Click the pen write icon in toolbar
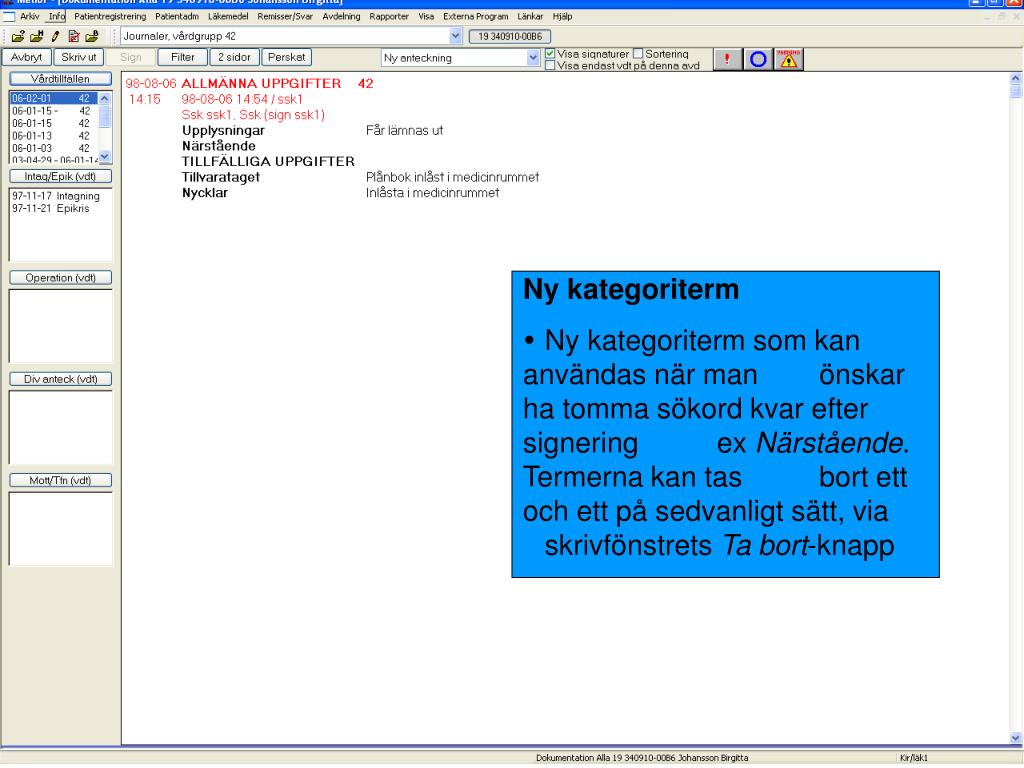1024x768 pixels. (x=56, y=37)
